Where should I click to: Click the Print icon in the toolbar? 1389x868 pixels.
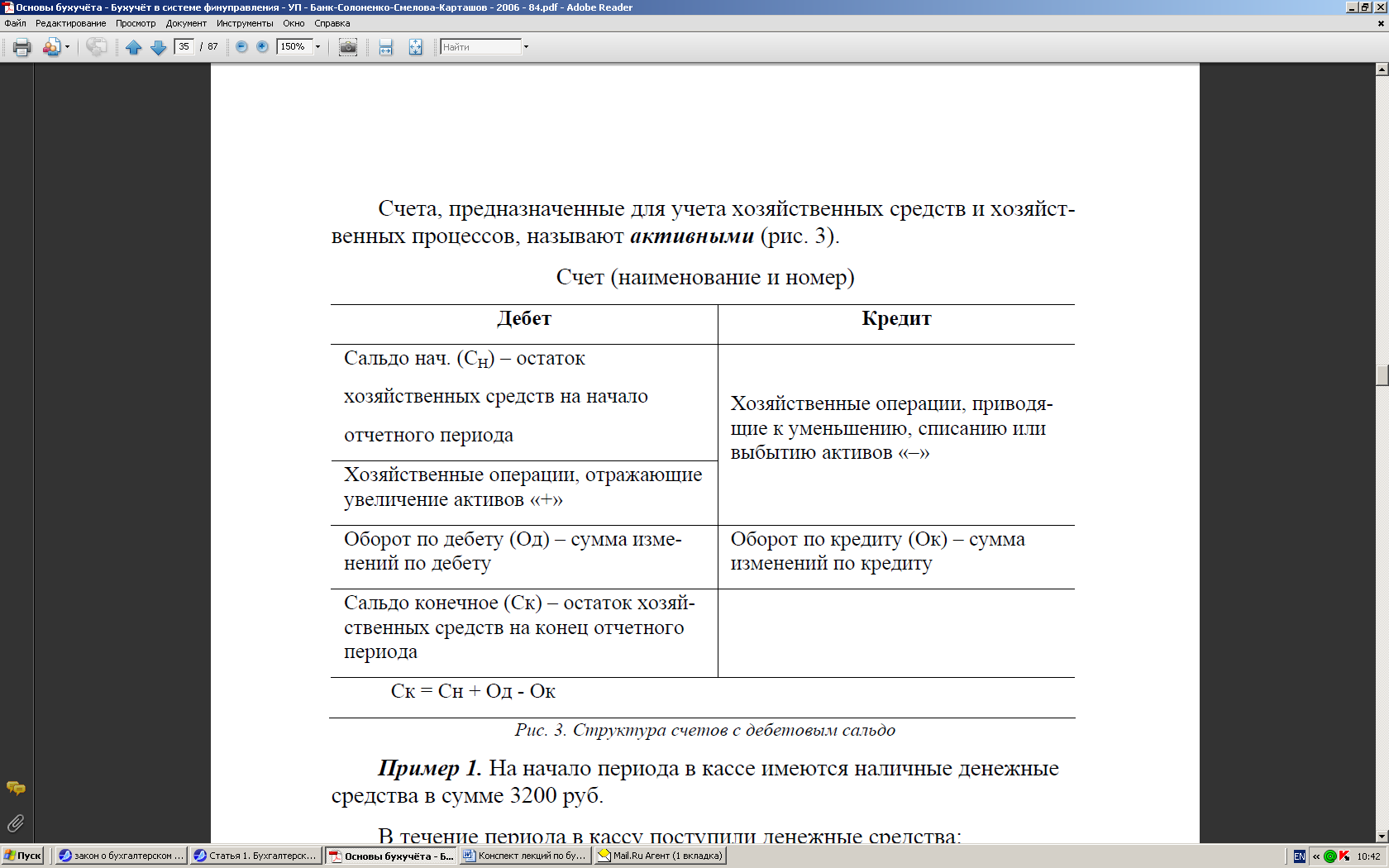(x=22, y=47)
